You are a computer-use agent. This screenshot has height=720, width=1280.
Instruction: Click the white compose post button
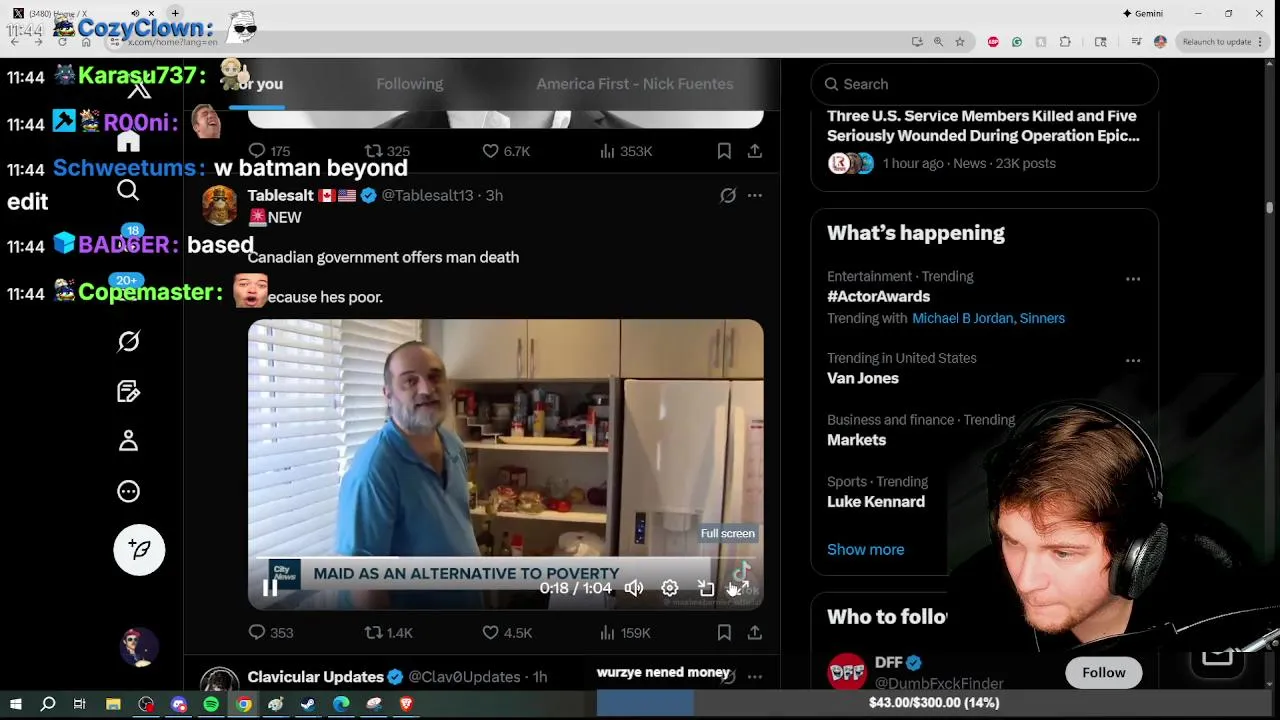tap(139, 549)
